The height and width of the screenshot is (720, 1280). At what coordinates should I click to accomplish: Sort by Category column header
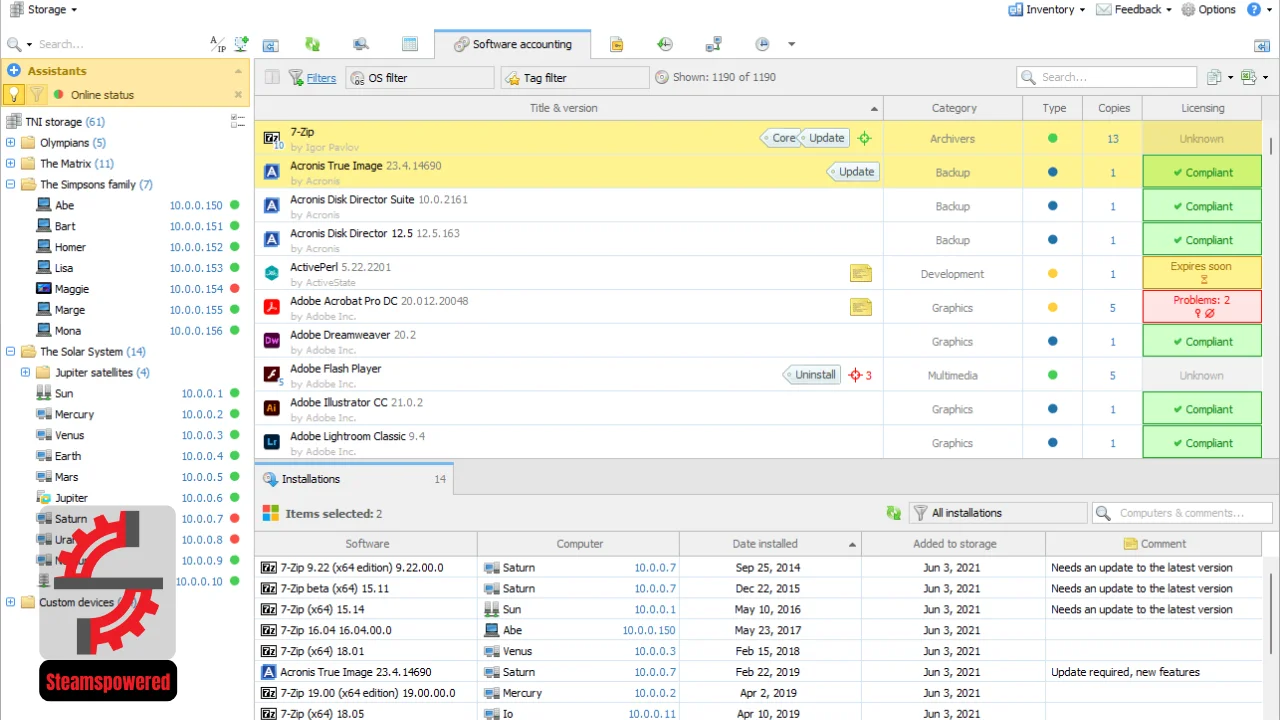pos(953,108)
